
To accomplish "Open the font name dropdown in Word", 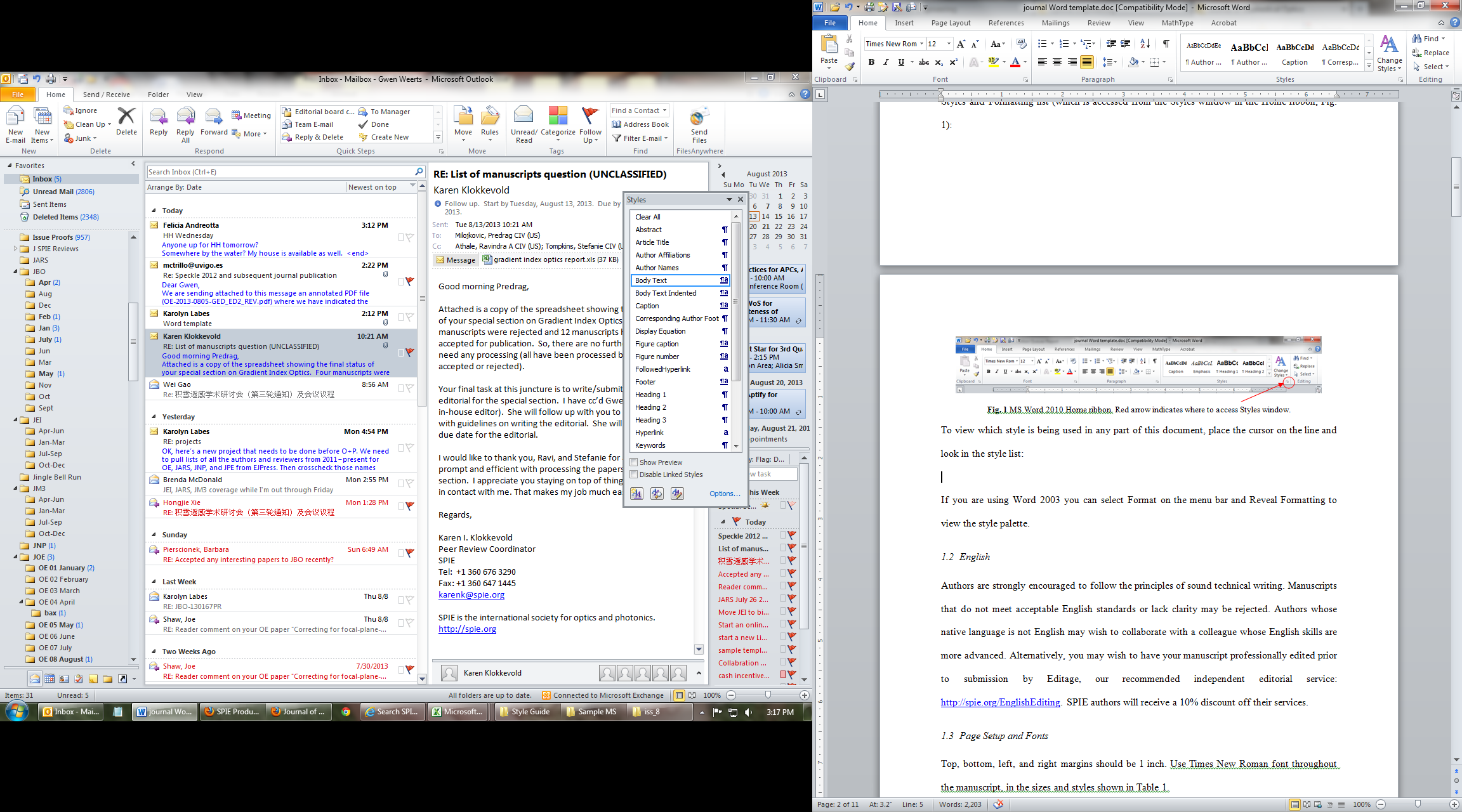I will (x=921, y=44).
